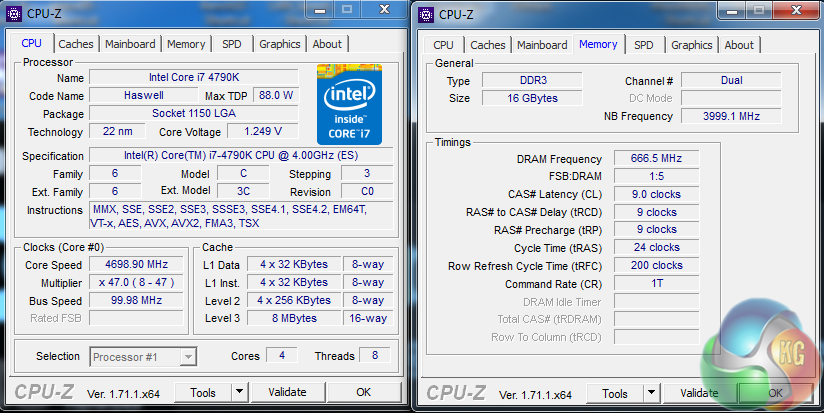Screen dimensions: 824x413
Task: Click Revision value 'C0'
Action: coord(367,191)
